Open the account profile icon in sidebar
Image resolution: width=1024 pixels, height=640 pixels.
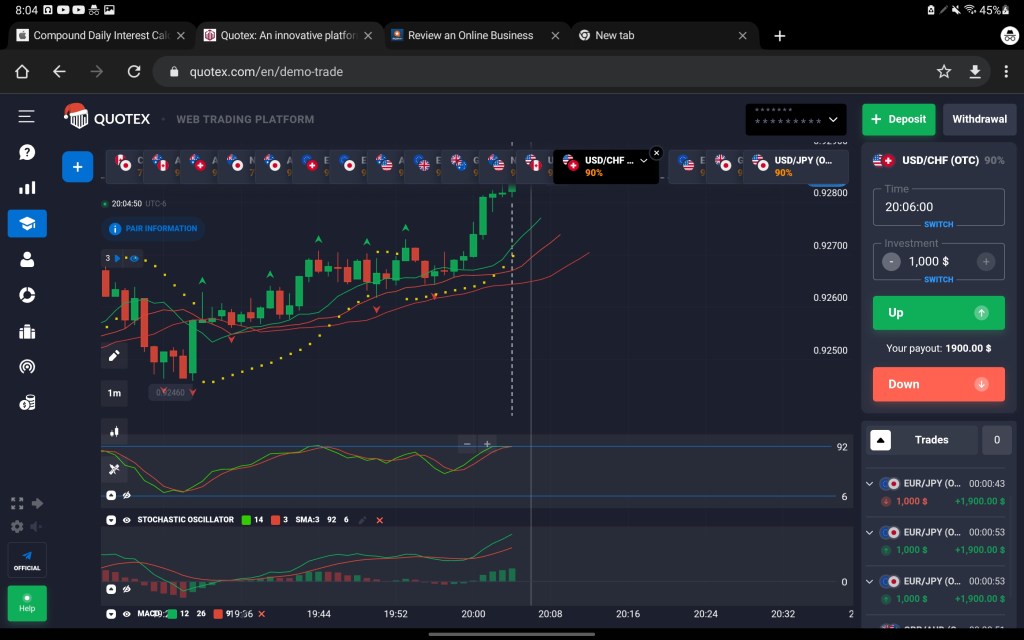coord(27,259)
